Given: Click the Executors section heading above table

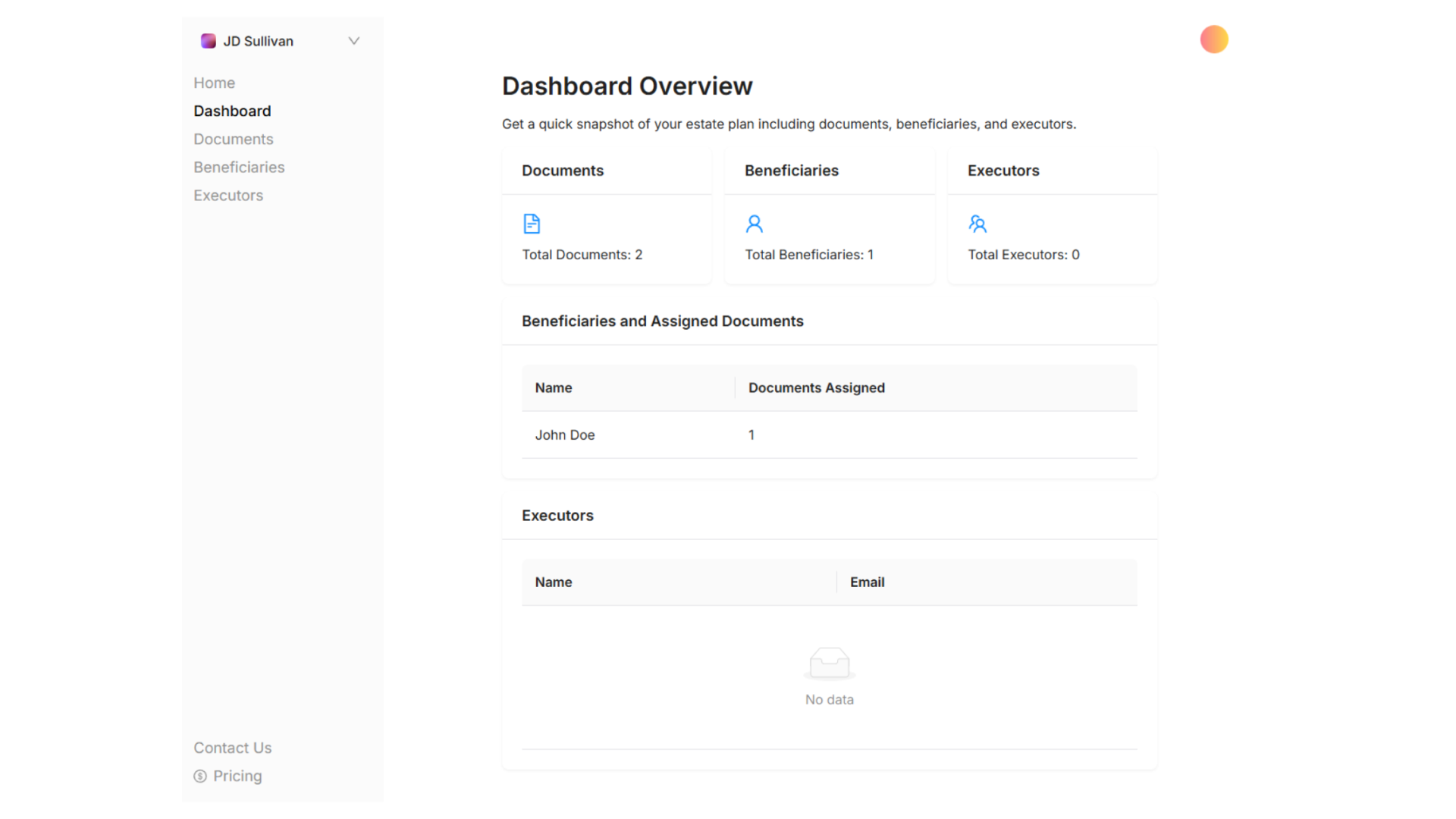Looking at the screenshot, I should tap(557, 516).
